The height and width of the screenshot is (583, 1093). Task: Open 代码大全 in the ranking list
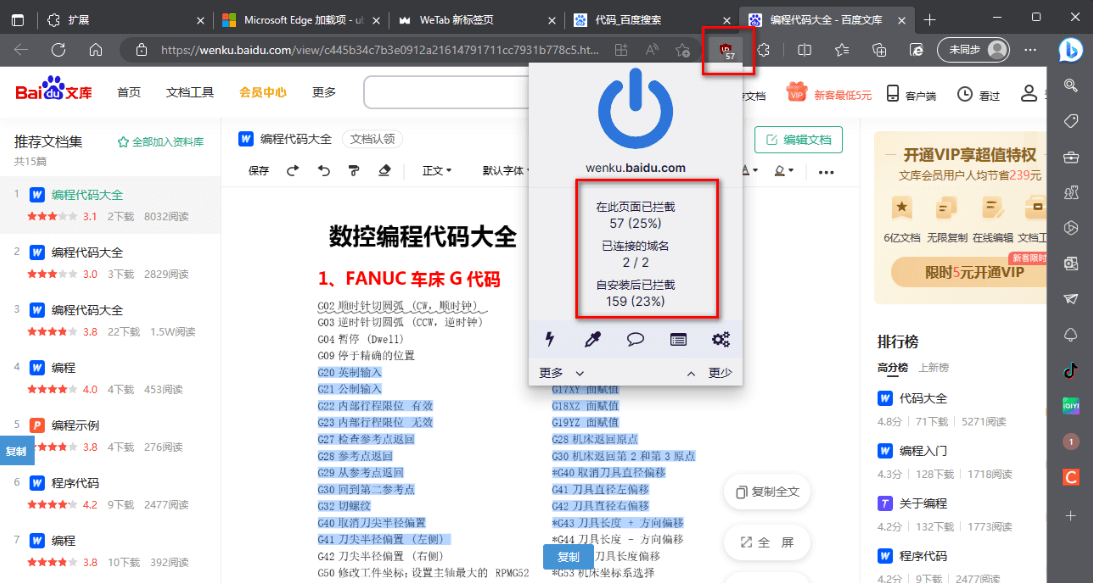(x=923, y=398)
